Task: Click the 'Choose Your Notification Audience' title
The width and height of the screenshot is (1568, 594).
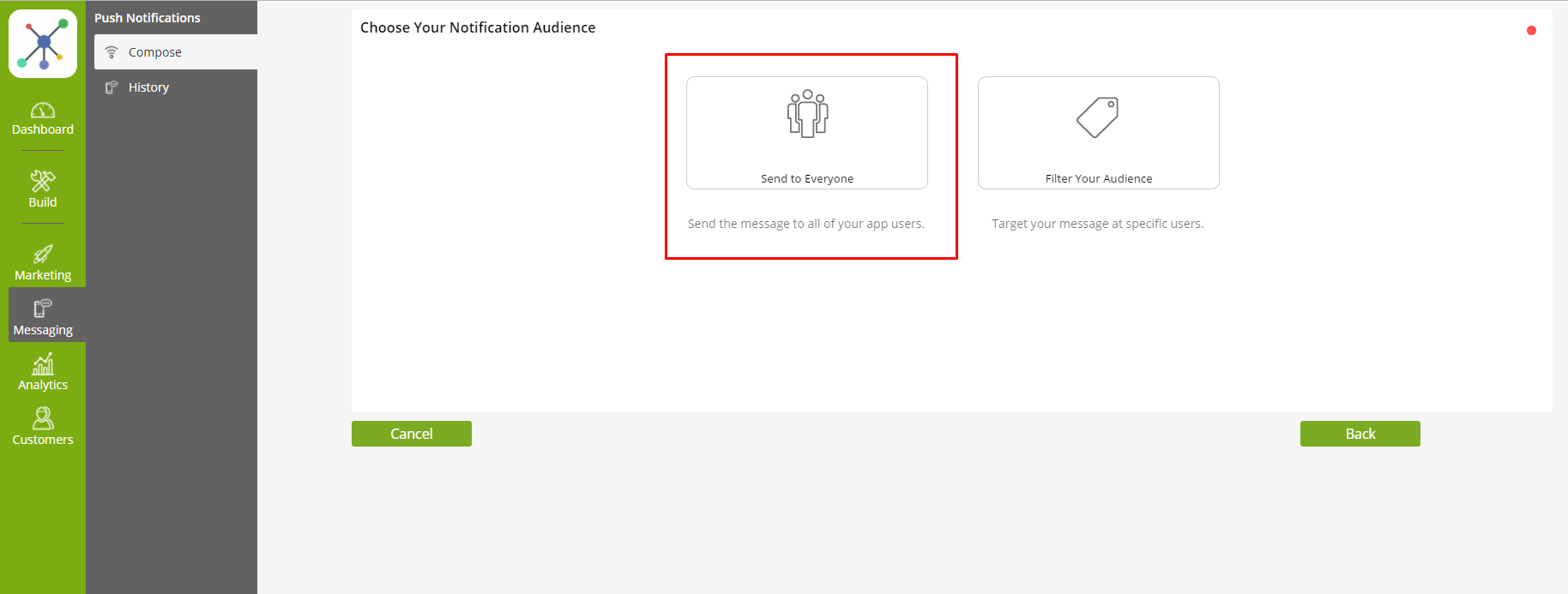Action: point(478,27)
